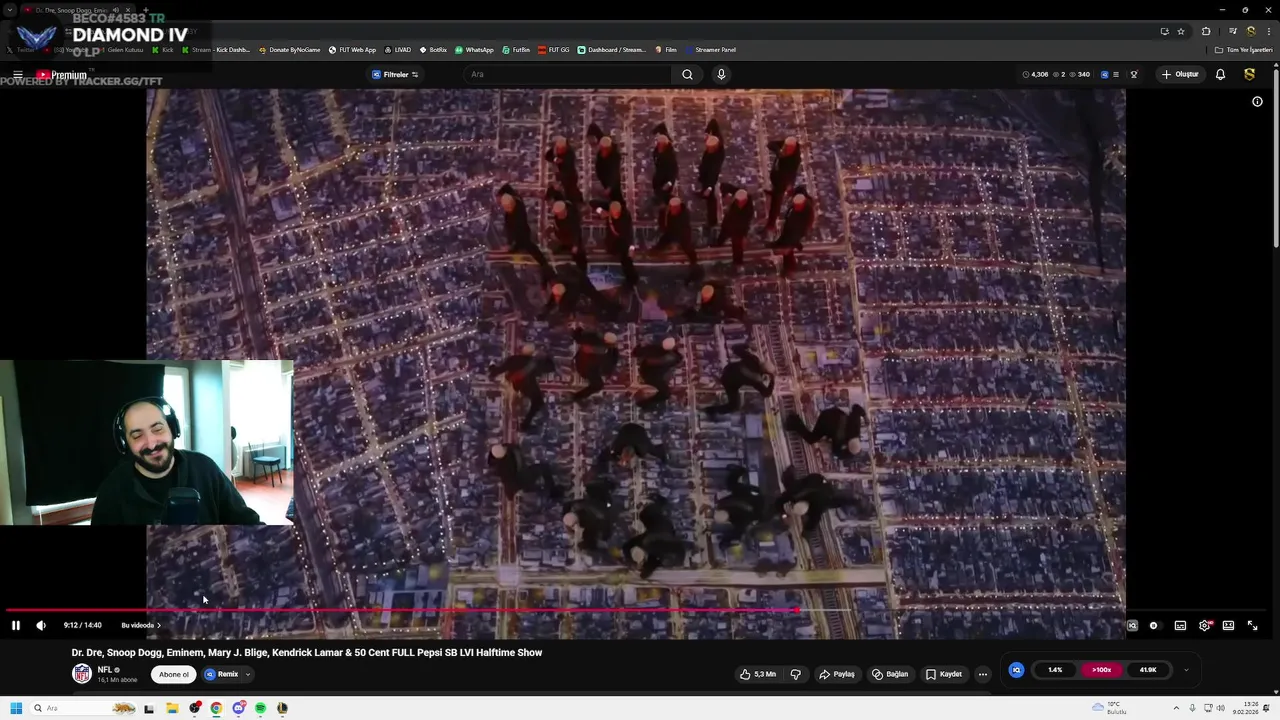Click the blue vidIQ badge icon
Image resolution: width=1280 pixels, height=720 pixels.
point(1016,670)
